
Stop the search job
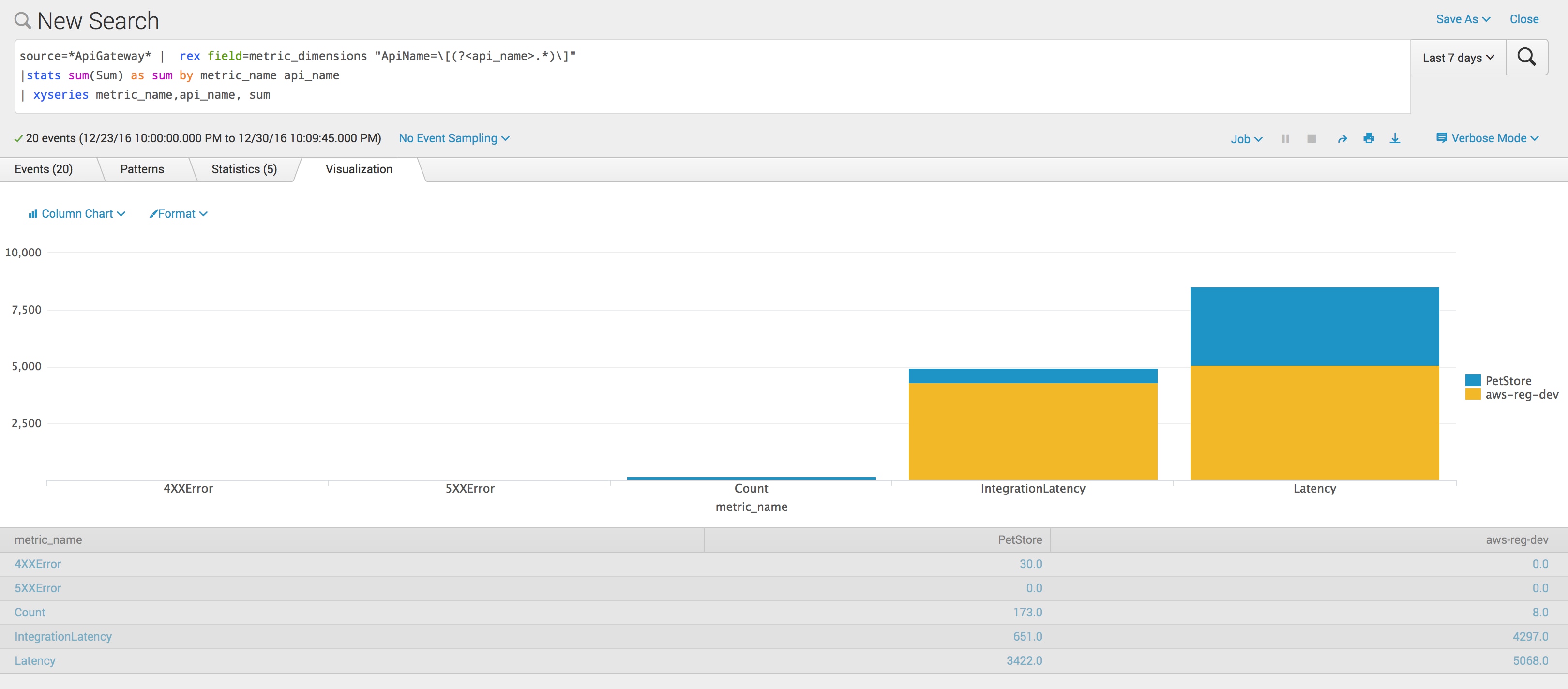[x=1311, y=139]
